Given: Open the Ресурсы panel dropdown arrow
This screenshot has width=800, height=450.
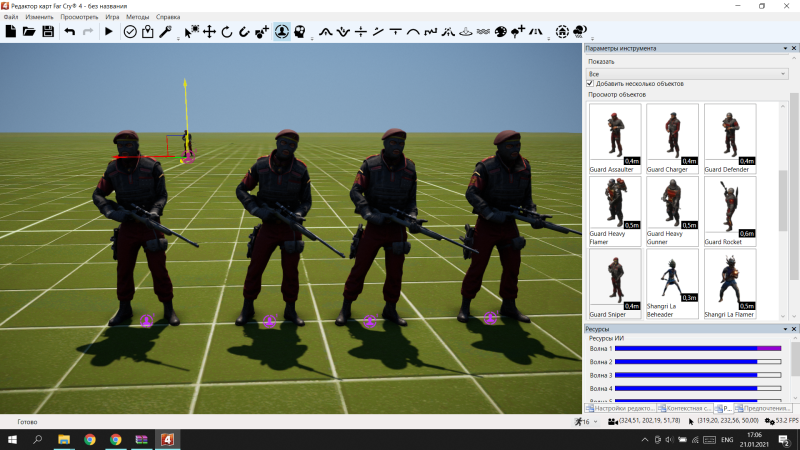Looking at the screenshot, I should [785, 329].
